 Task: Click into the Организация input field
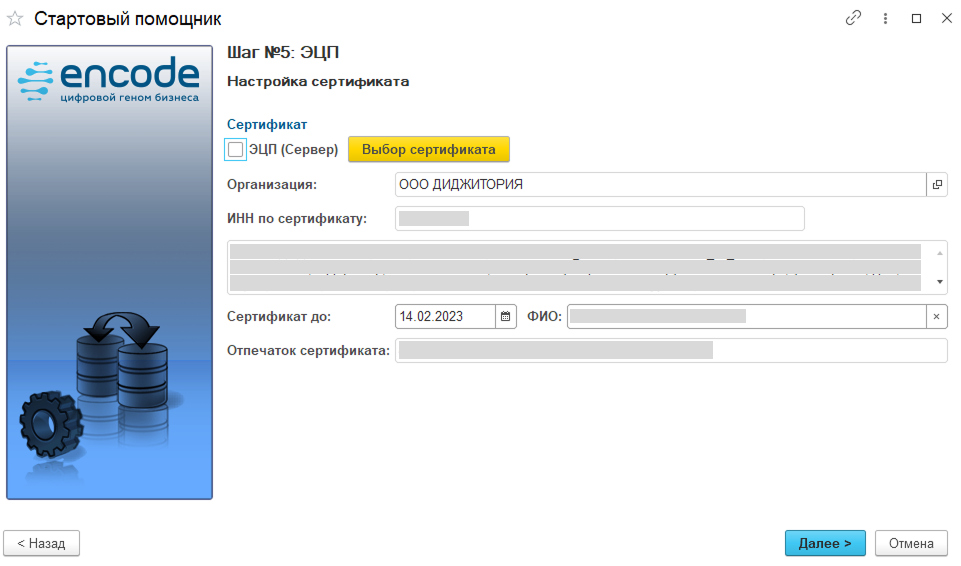(x=660, y=185)
